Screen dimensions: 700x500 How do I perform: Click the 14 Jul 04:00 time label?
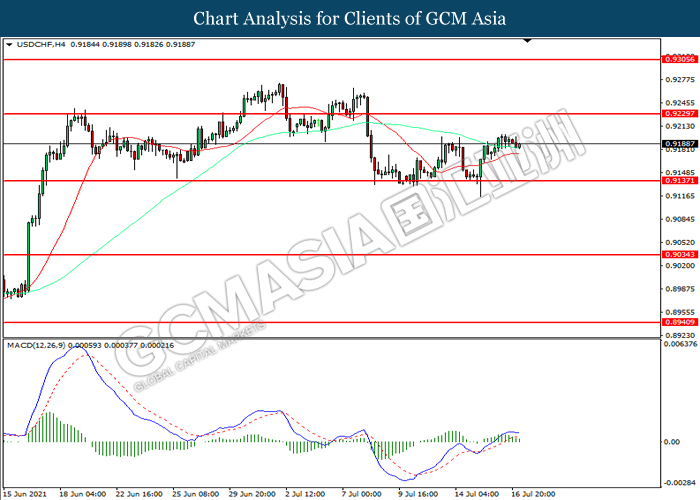tap(477, 494)
